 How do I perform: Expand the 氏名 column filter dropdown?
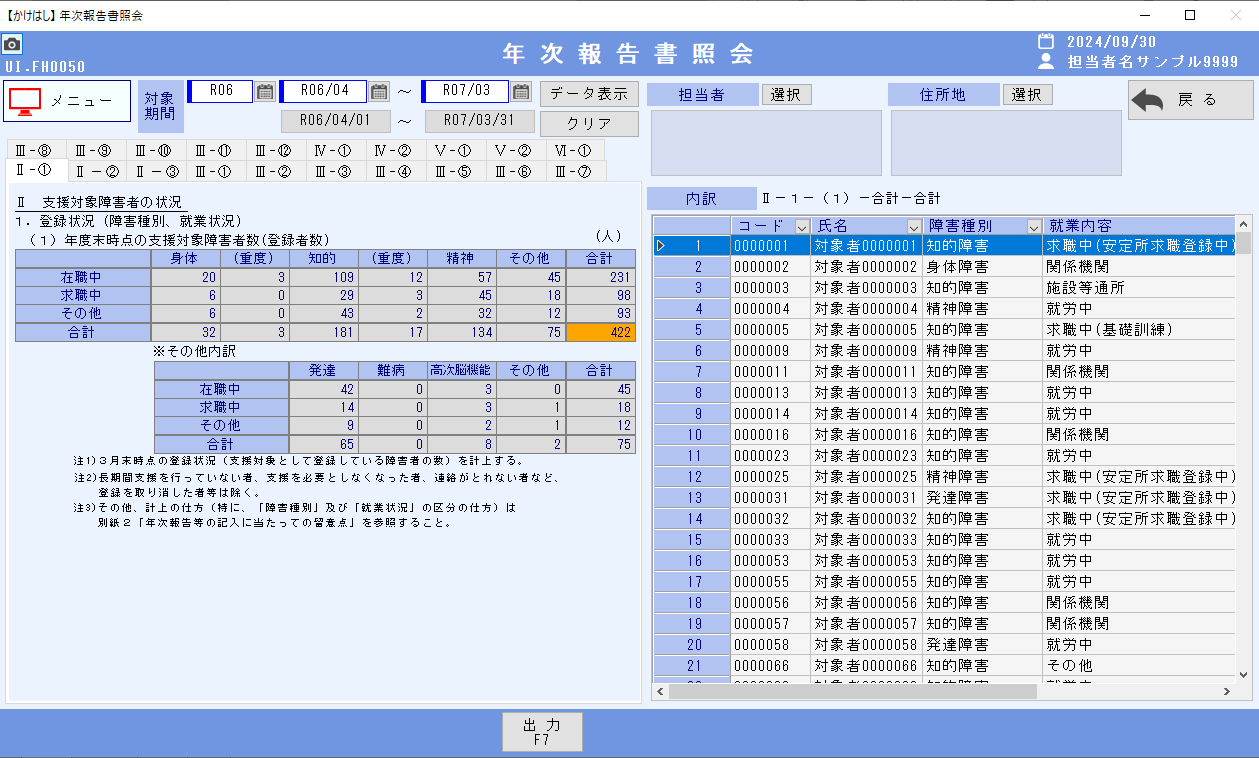[x=913, y=226]
